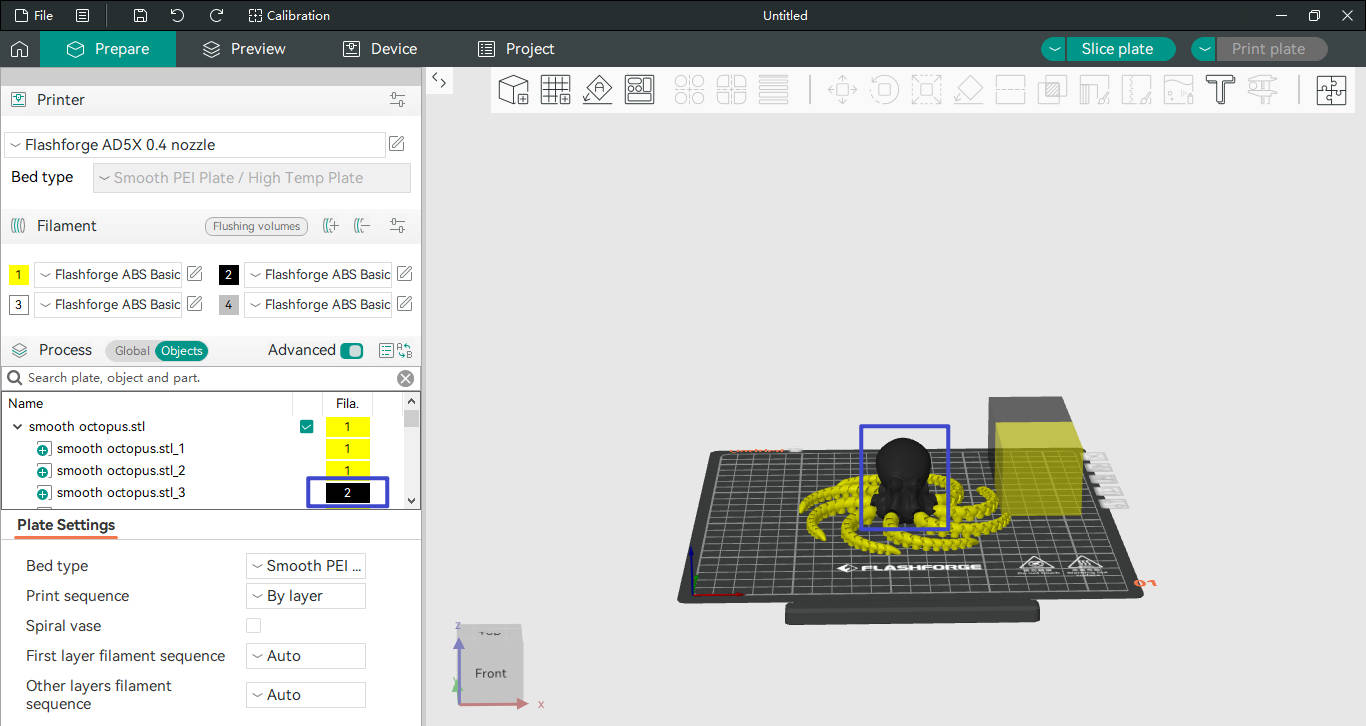1366x726 pixels.
Task: Auto orient the selected object
Action: 598,89
